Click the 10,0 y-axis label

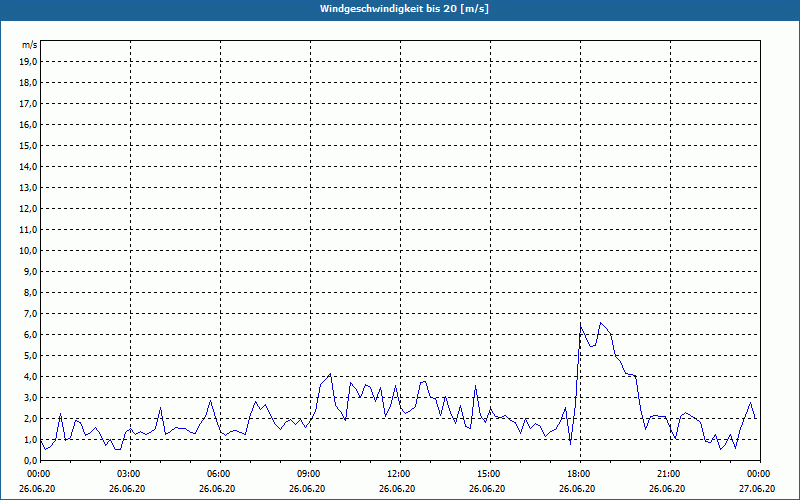click(x=28, y=251)
